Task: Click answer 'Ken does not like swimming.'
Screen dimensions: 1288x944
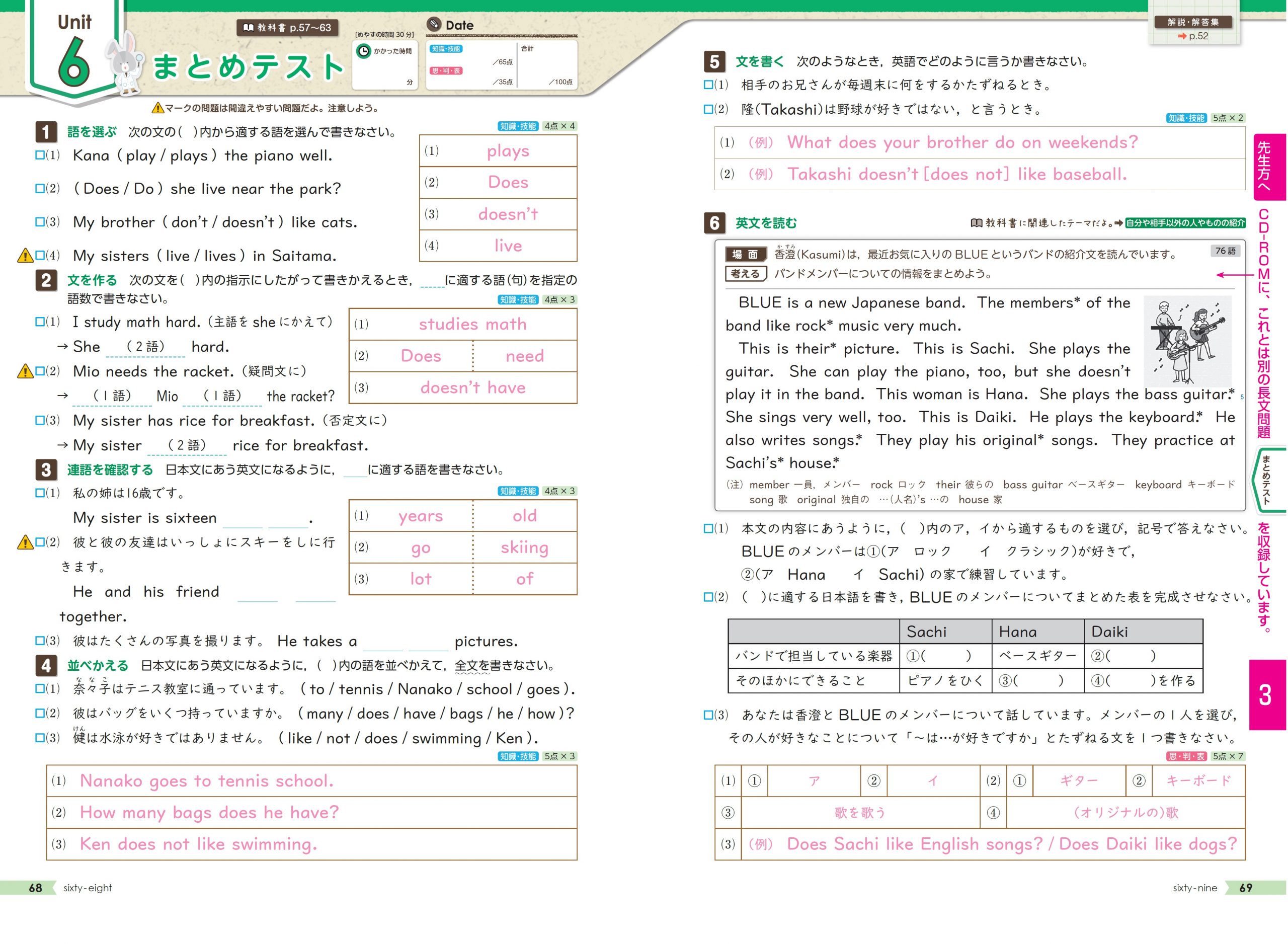Action: coord(198,844)
